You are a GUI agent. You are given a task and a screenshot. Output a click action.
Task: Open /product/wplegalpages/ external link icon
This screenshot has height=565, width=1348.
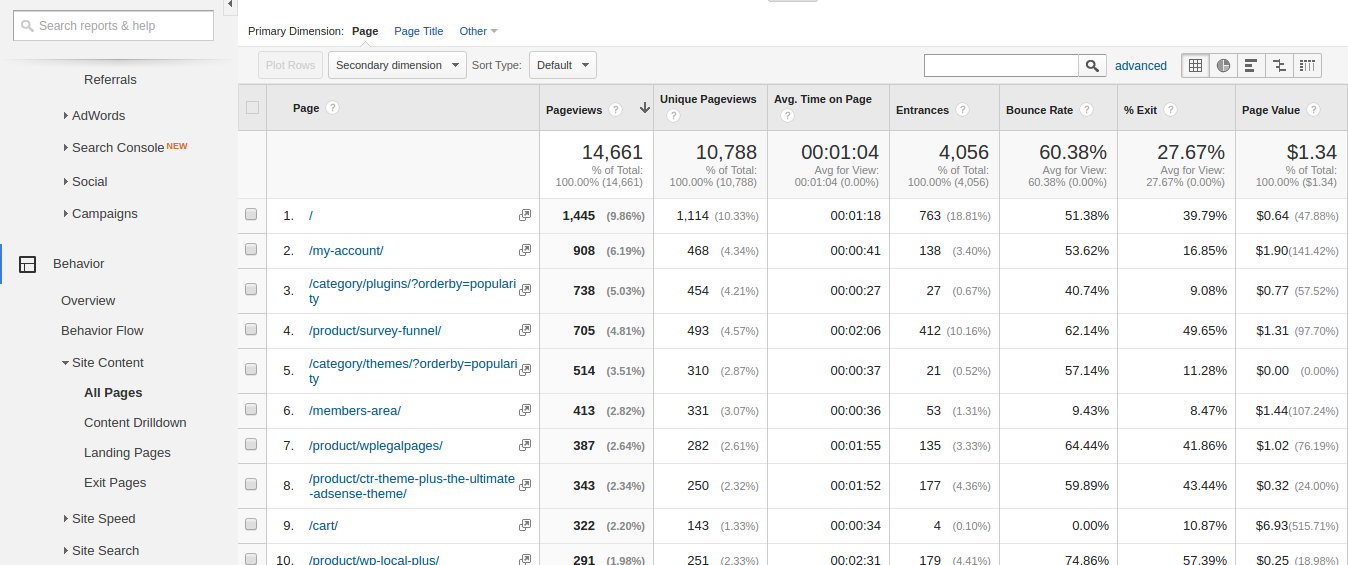point(525,445)
